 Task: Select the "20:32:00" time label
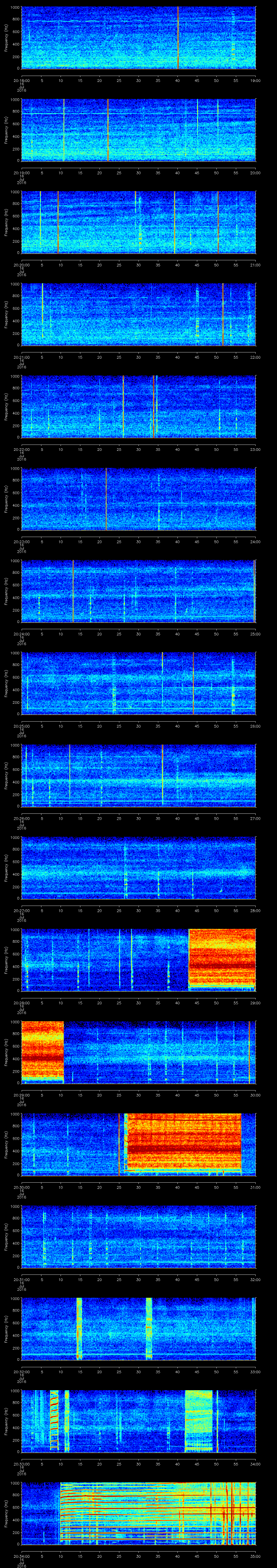[x=21, y=1371]
